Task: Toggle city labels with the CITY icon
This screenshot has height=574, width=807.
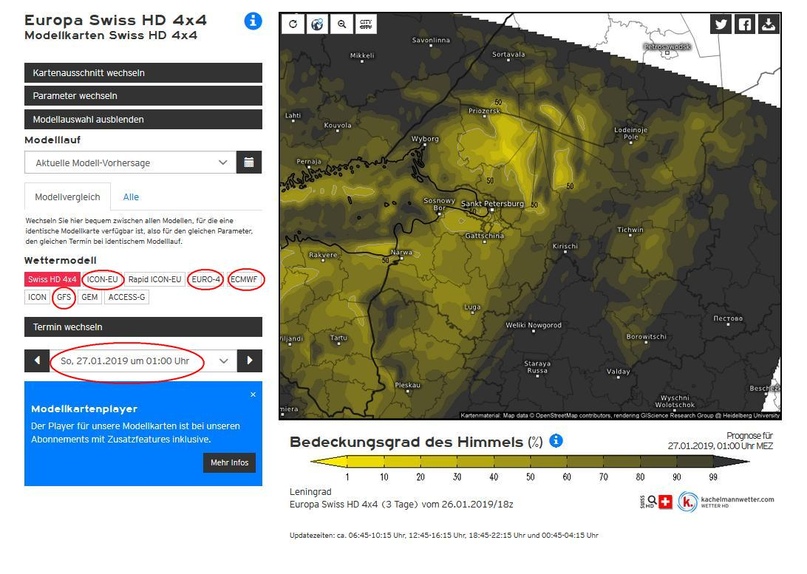Action: pyautogui.click(x=366, y=24)
